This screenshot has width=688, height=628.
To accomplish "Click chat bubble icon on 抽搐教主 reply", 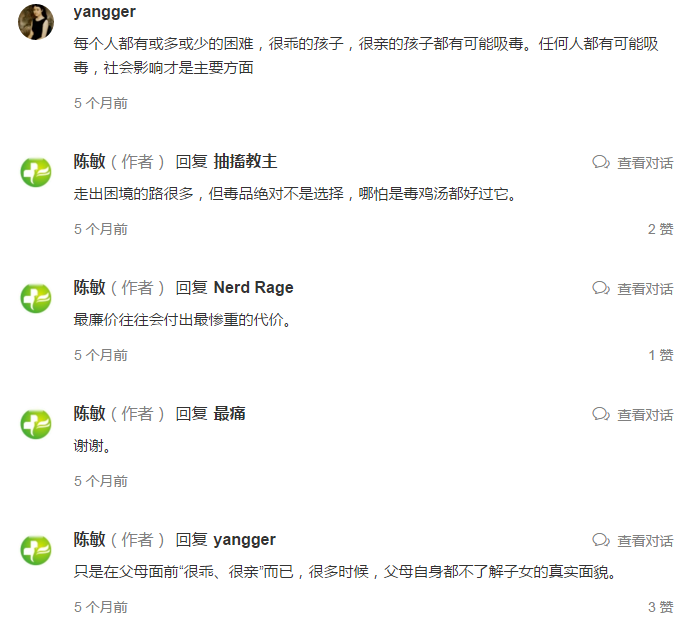I will click(601, 162).
